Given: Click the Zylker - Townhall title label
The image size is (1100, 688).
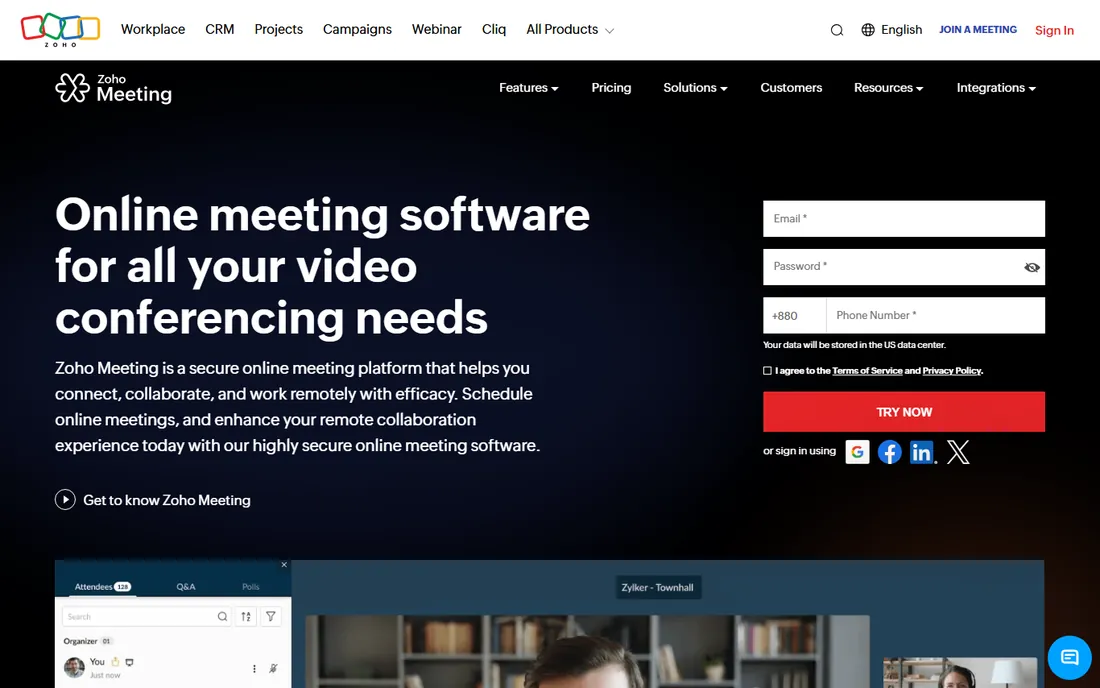Looking at the screenshot, I should [657, 588].
